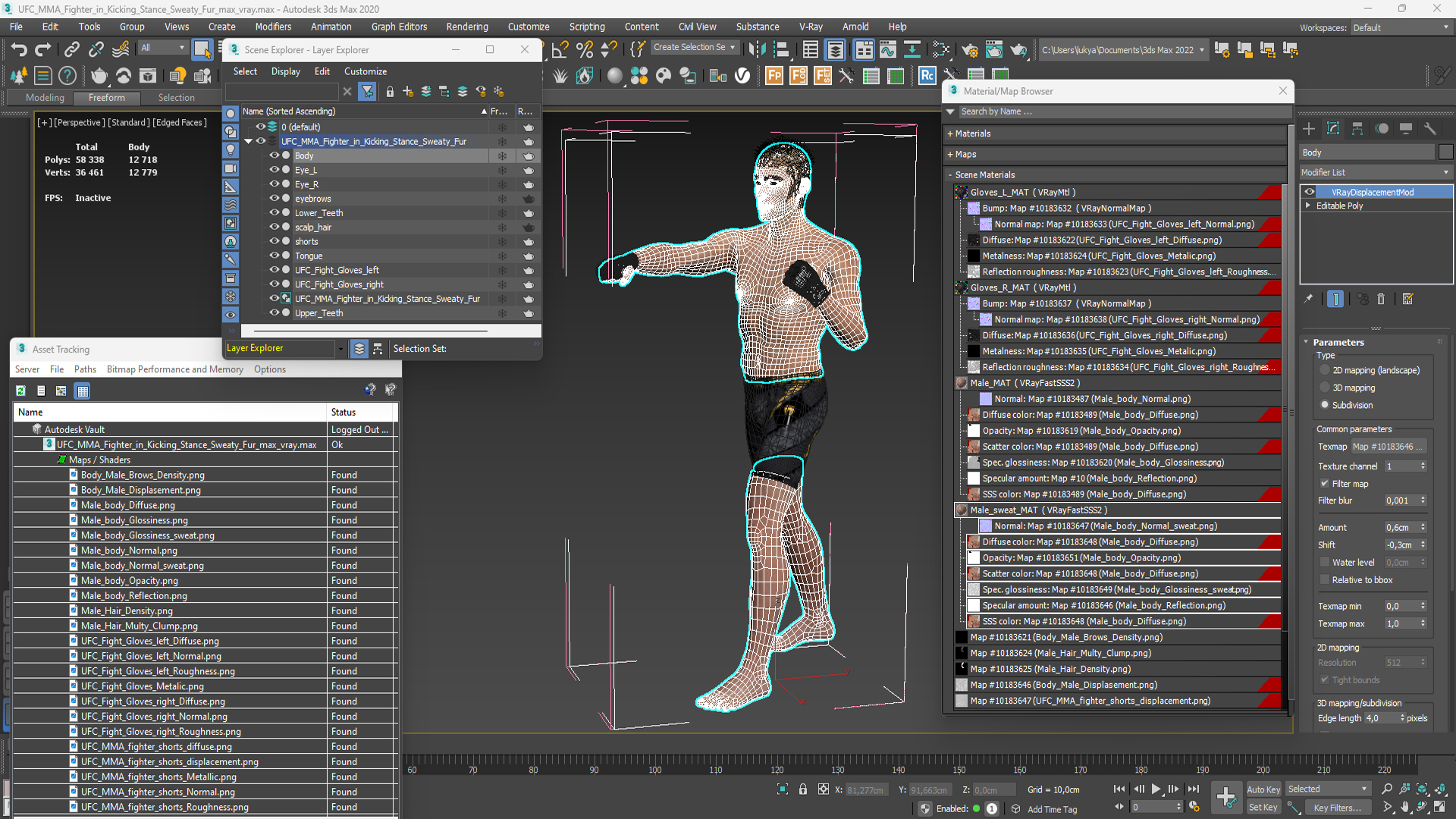The width and height of the screenshot is (1456, 819).
Task: Click the Bind to Space Warp icon
Action: pyautogui.click(x=121, y=50)
